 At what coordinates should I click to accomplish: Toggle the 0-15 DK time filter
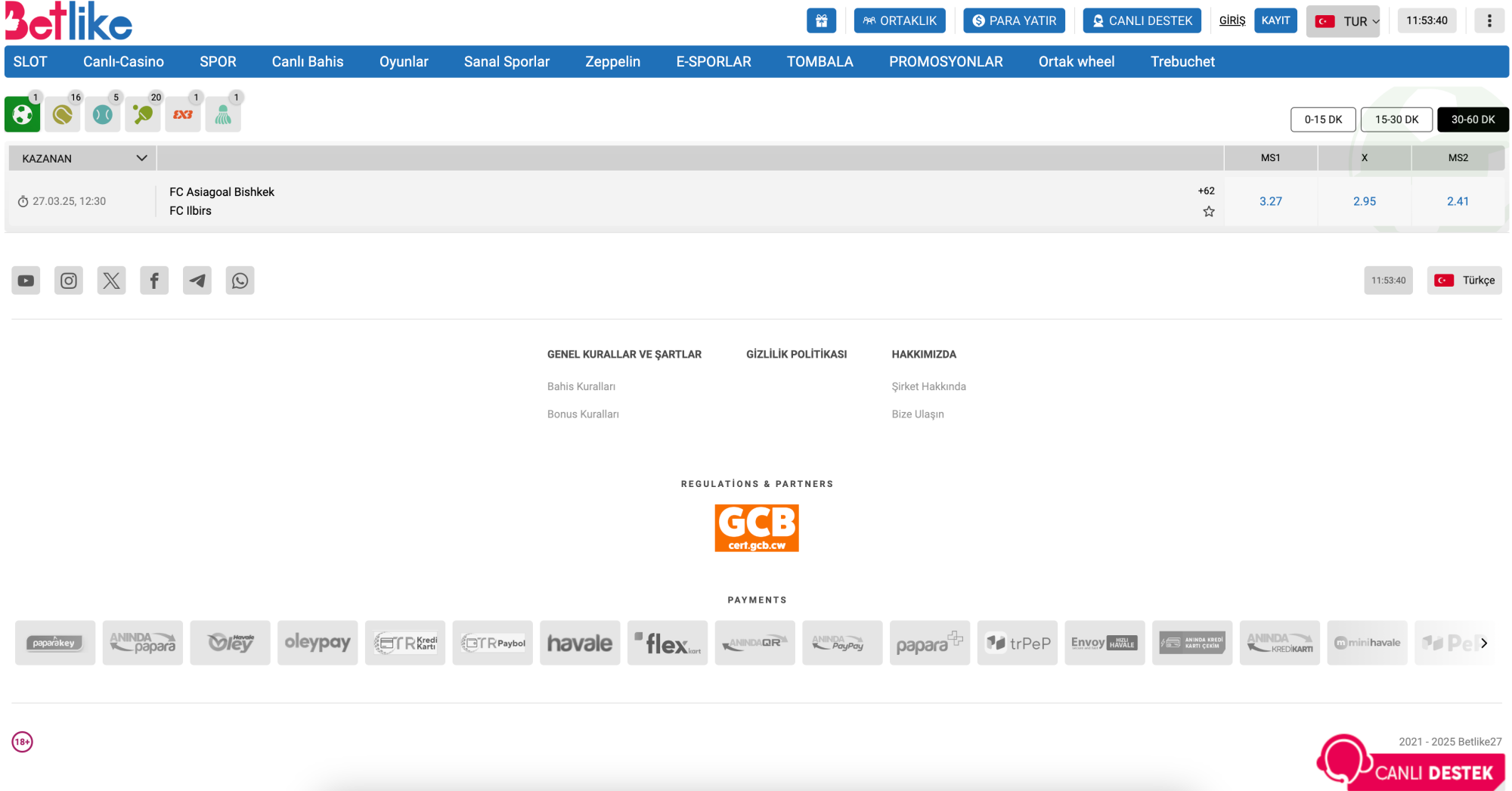coord(1323,119)
